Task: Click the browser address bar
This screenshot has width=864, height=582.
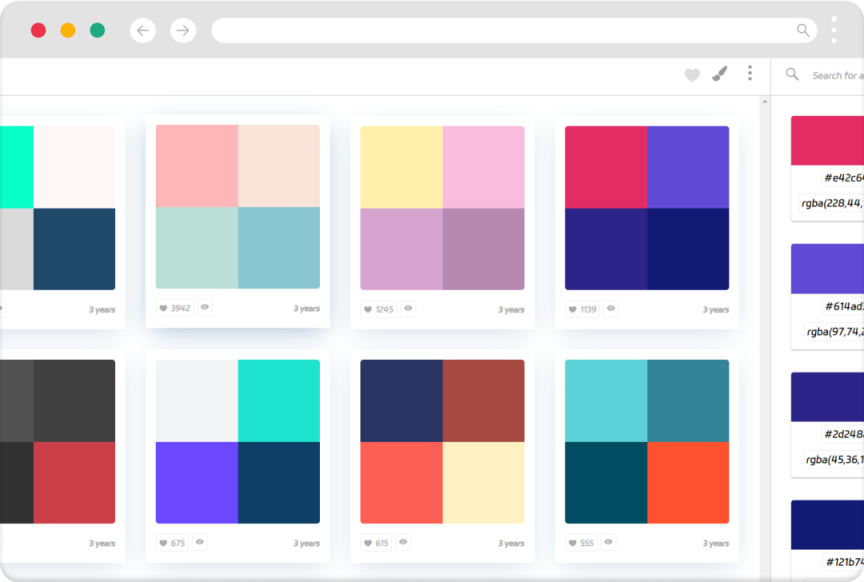Action: pyautogui.click(x=514, y=30)
